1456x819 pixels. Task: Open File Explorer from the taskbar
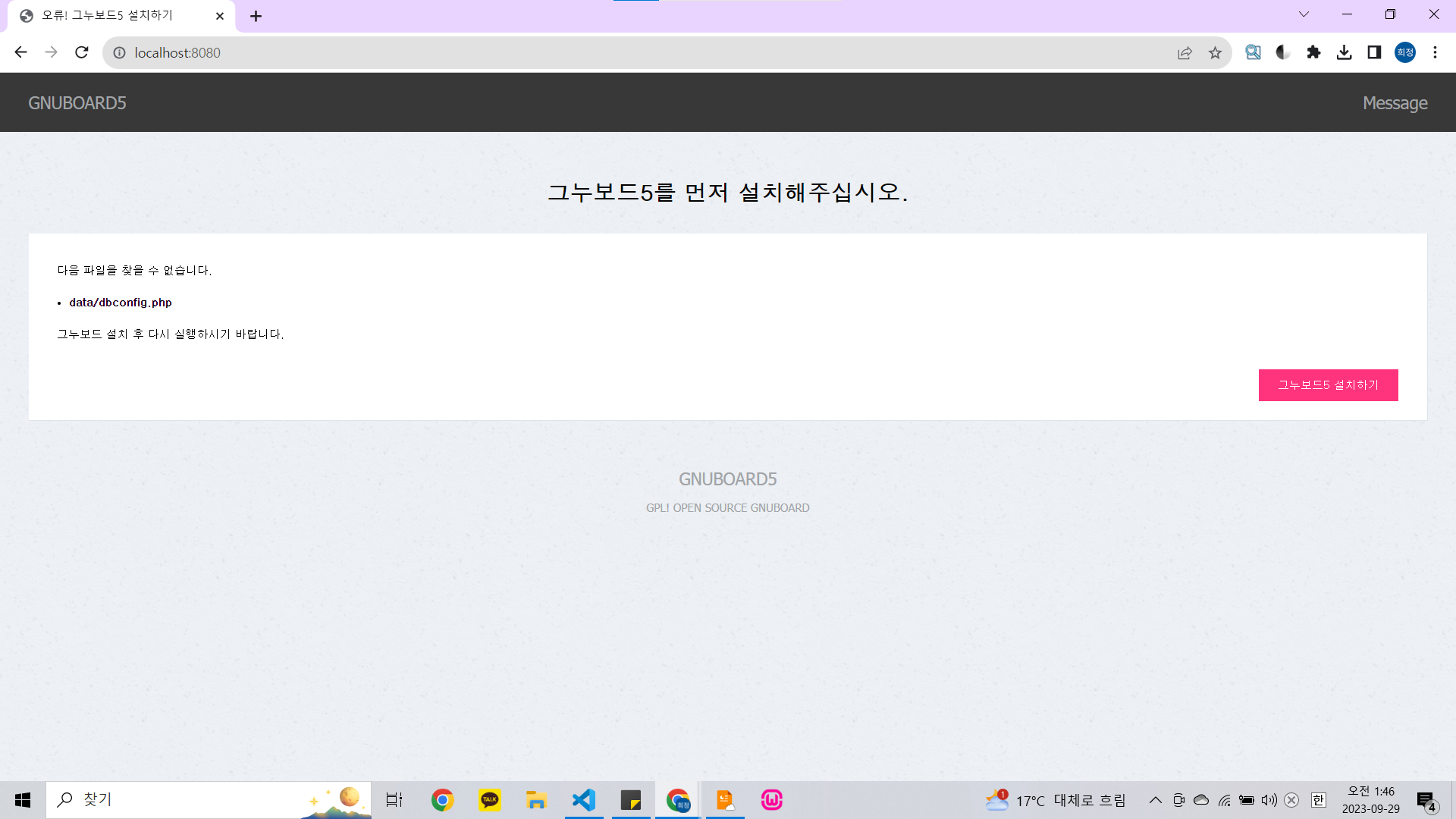pyautogui.click(x=536, y=800)
